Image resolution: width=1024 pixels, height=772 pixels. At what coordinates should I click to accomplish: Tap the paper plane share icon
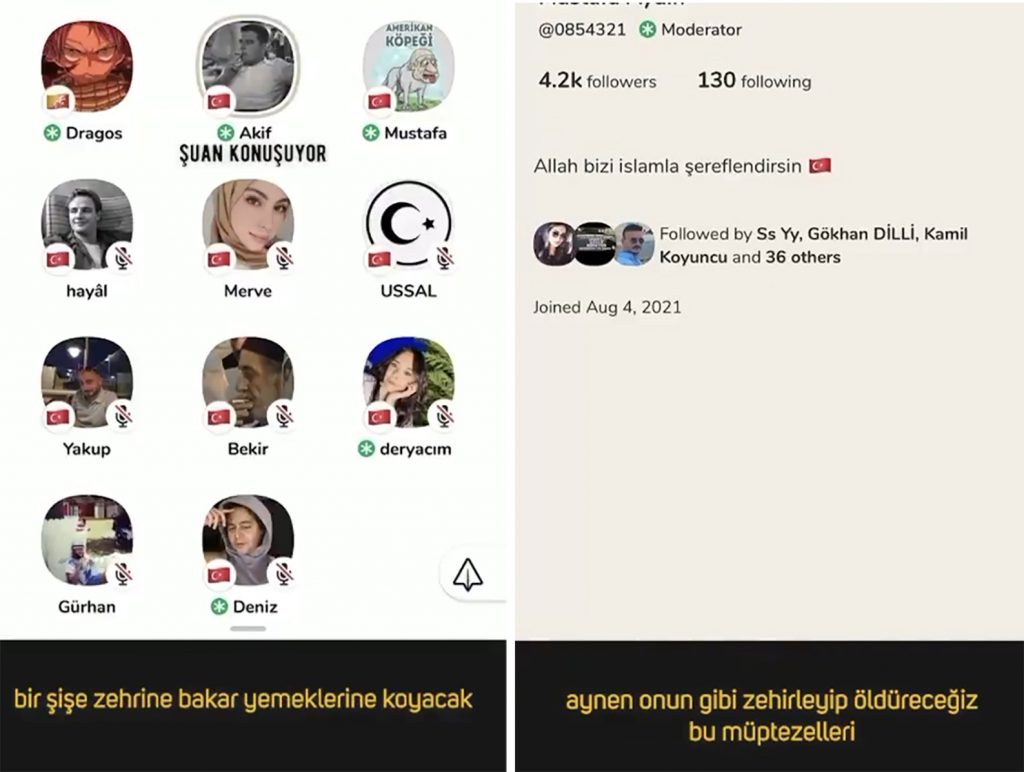coord(468,575)
